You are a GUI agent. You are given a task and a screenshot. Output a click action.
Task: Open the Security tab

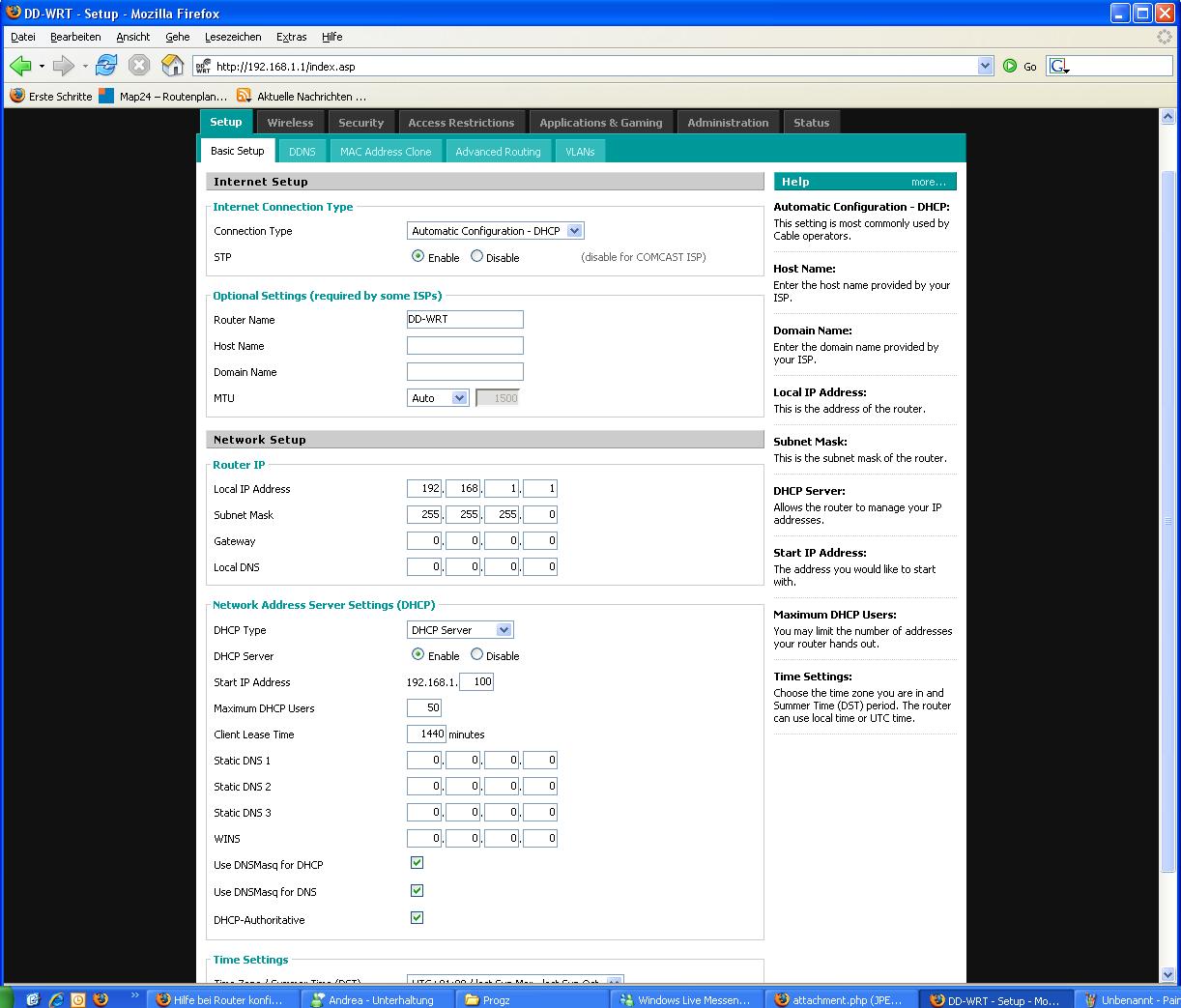click(361, 123)
